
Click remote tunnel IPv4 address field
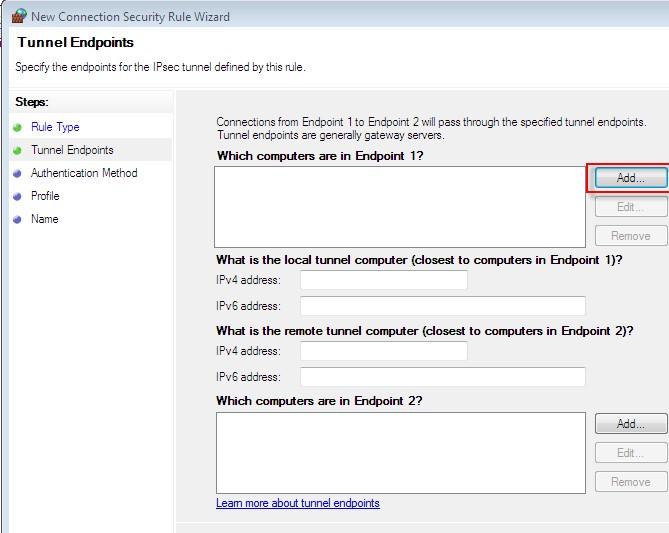click(x=383, y=351)
